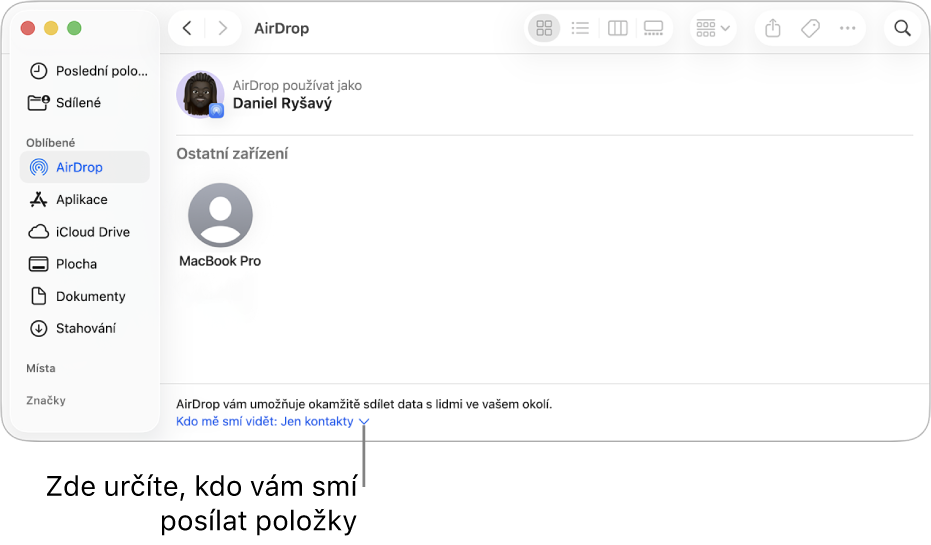Screen dimensions: 931x545
Task: Select the MacBook Pro device icon
Action: tap(220, 215)
